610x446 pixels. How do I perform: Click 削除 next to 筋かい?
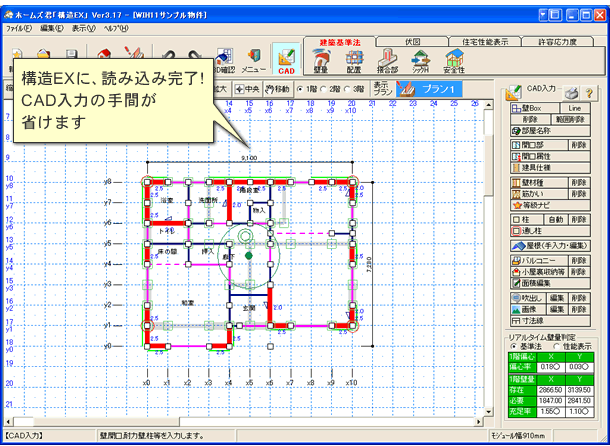tap(579, 194)
